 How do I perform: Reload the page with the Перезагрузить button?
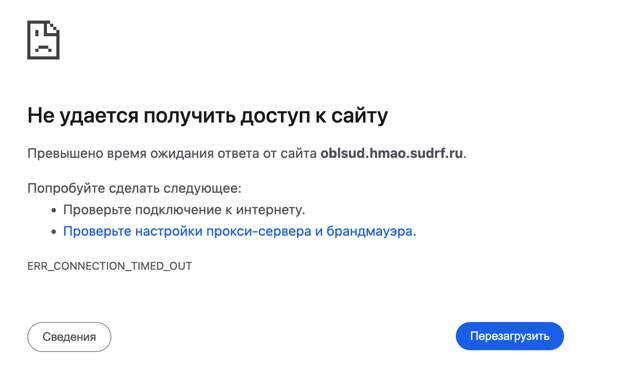click(510, 336)
